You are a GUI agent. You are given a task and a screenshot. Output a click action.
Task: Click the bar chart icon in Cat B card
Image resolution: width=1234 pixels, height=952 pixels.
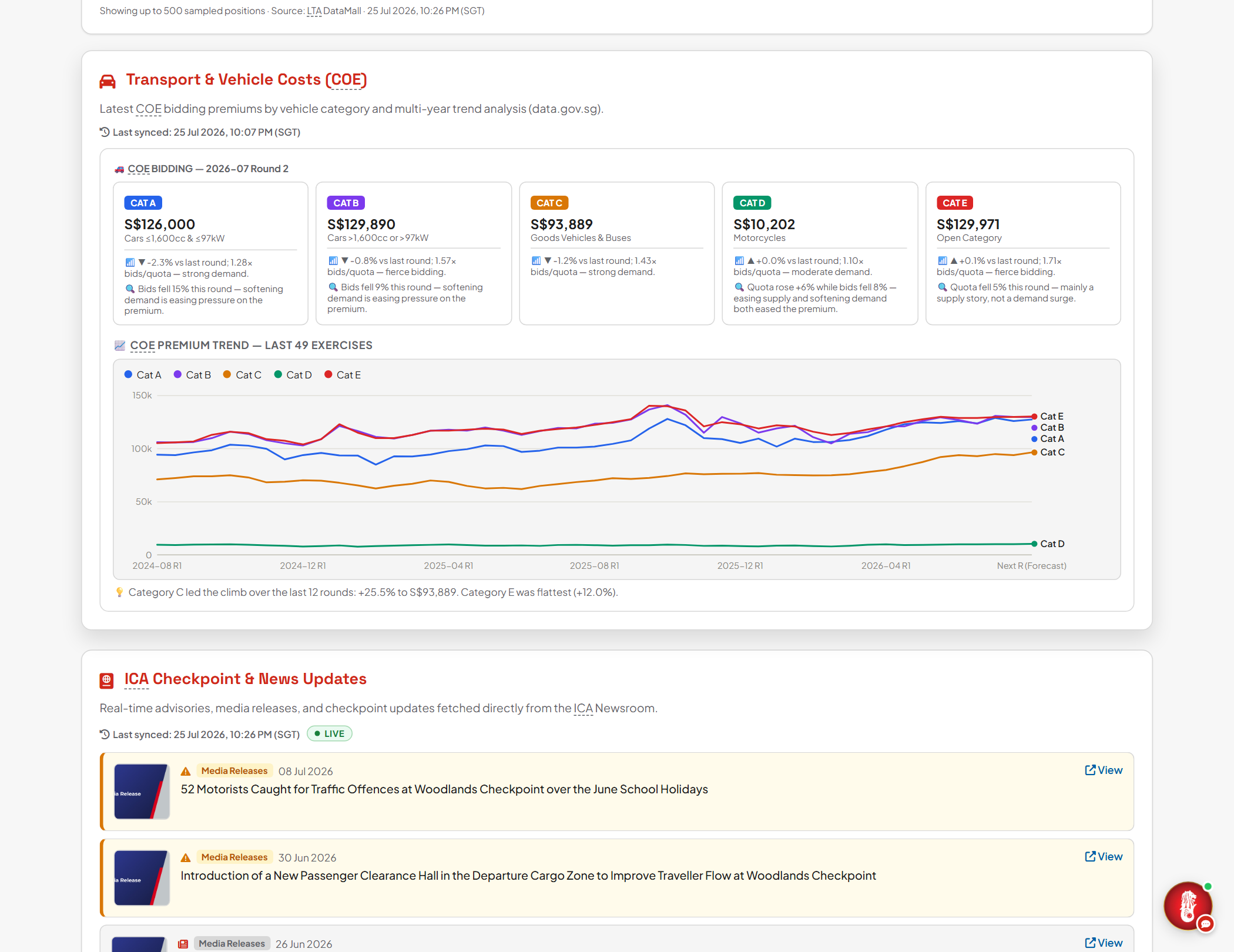333,261
